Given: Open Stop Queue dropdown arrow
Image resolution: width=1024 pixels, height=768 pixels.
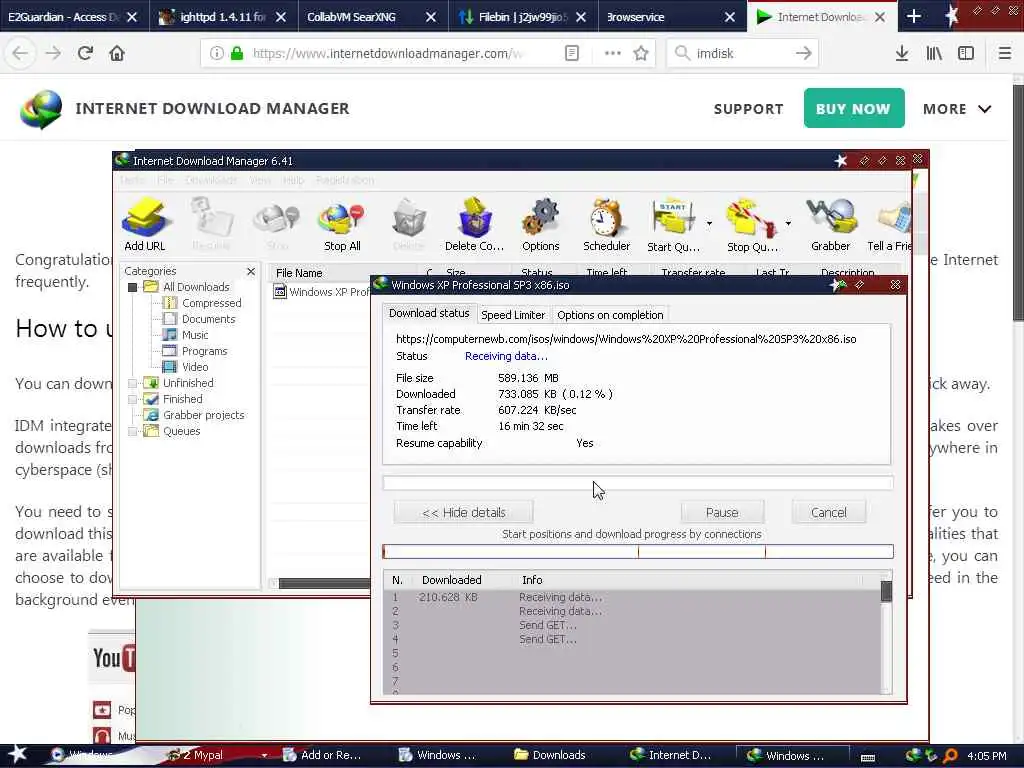Looking at the screenshot, I should pyautogui.click(x=788, y=223).
